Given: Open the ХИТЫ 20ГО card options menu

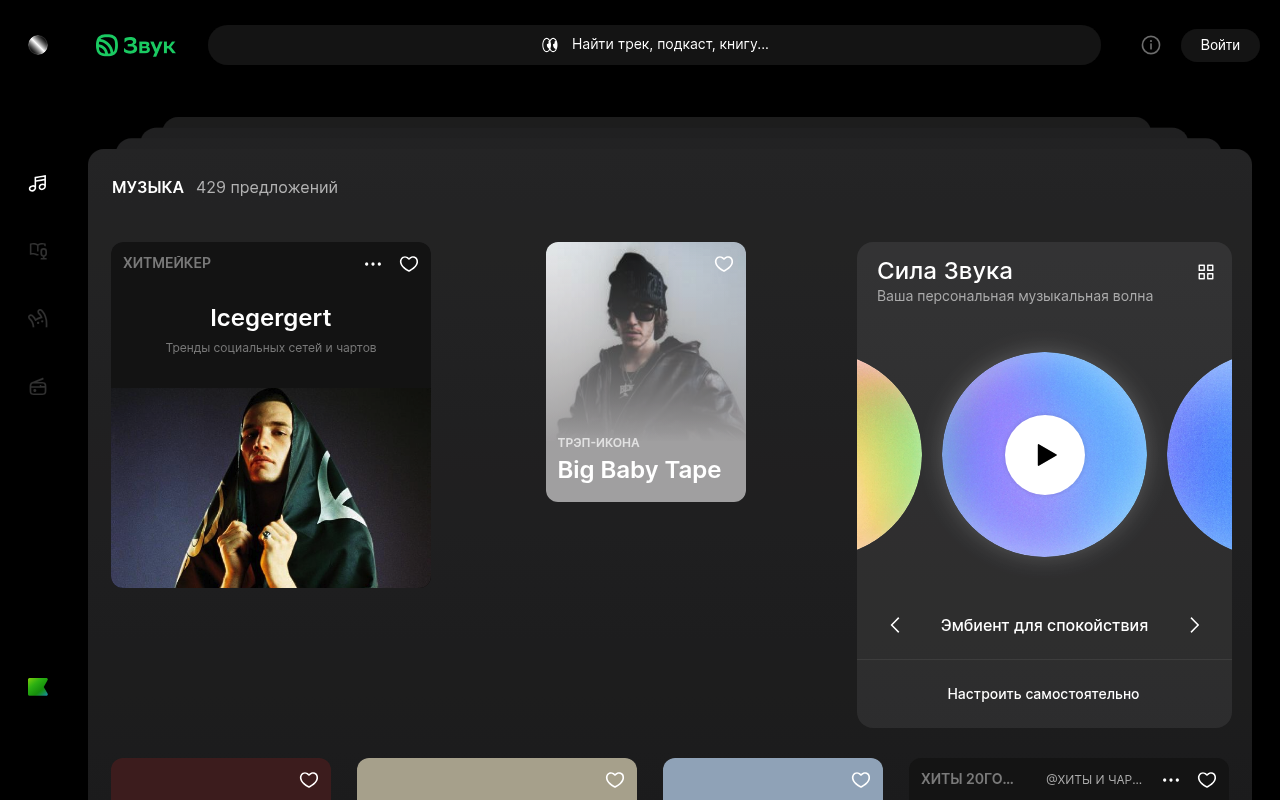Looking at the screenshot, I should pos(1171,780).
